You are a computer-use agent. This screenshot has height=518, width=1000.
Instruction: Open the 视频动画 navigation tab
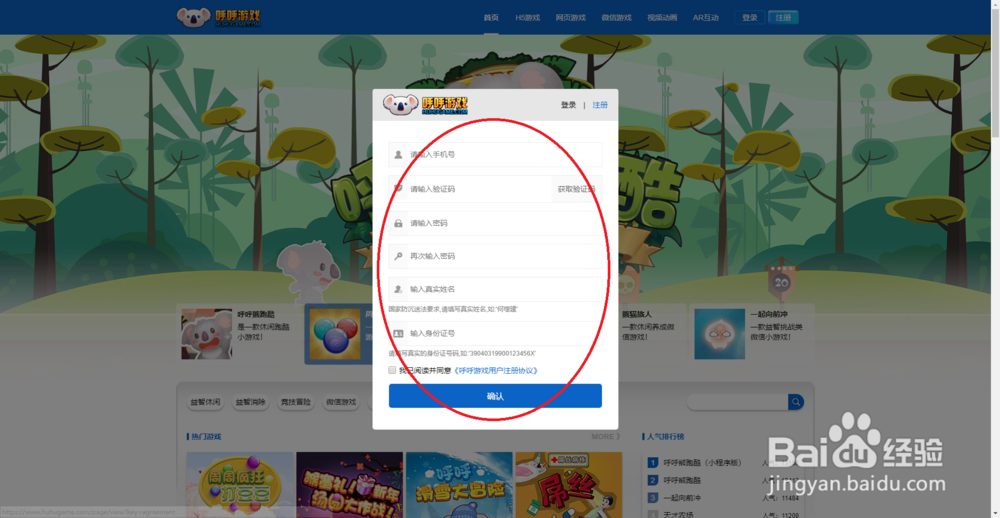(x=662, y=18)
